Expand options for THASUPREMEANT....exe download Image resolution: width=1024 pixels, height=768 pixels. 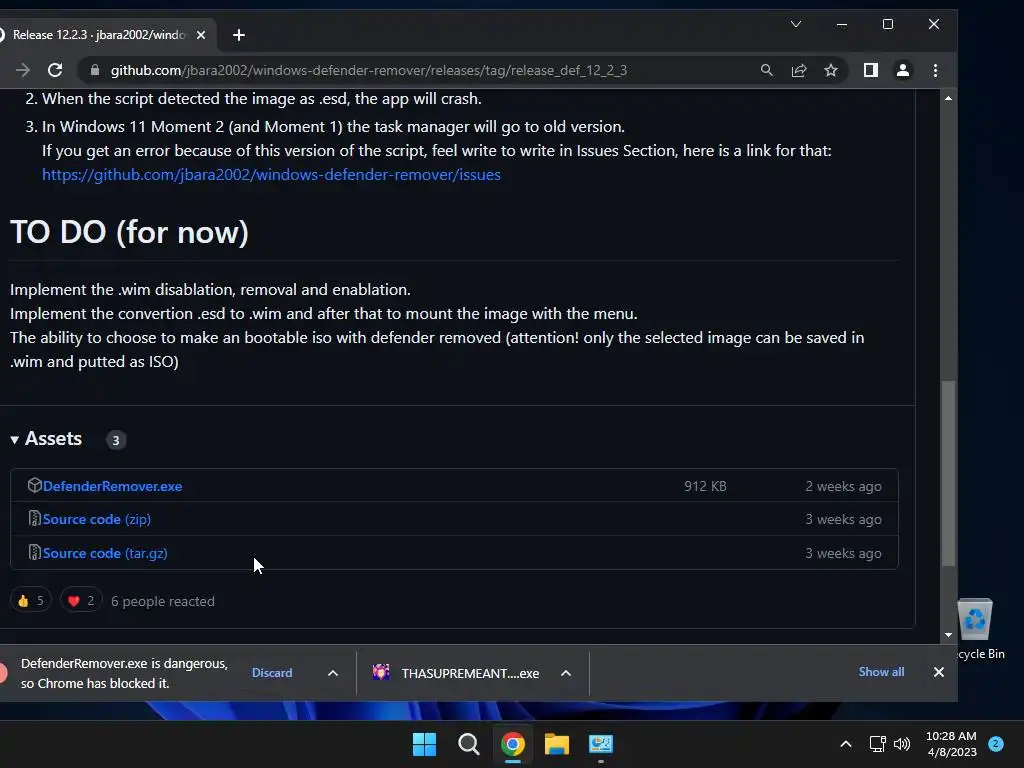pyautogui.click(x=566, y=673)
